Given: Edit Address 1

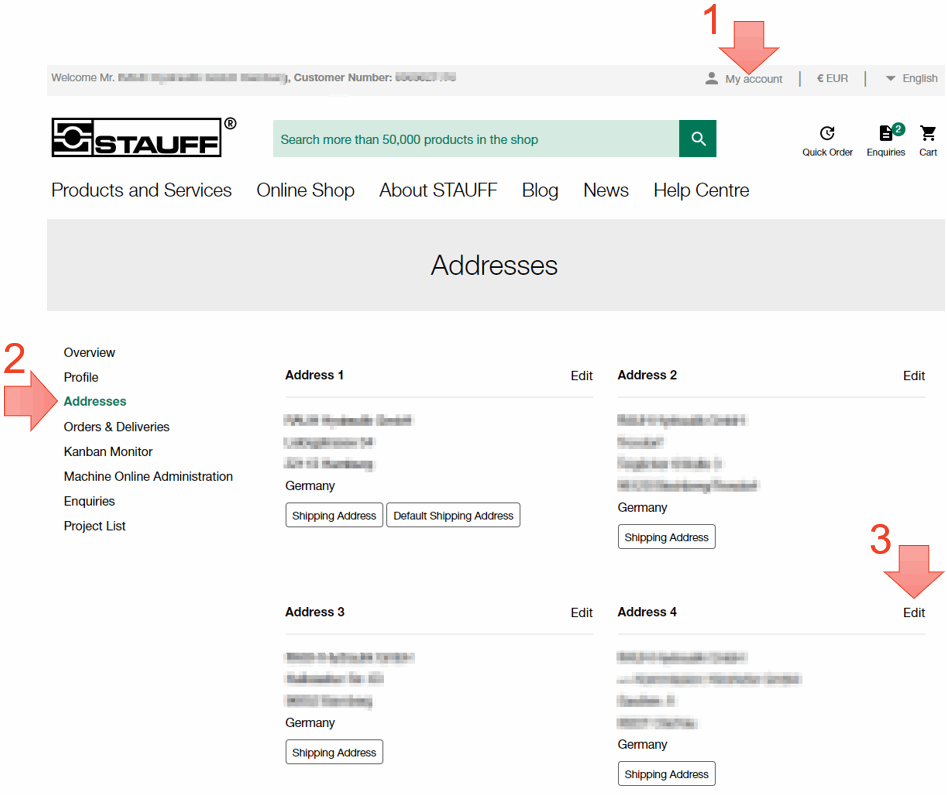Looking at the screenshot, I should click(582, 376).
